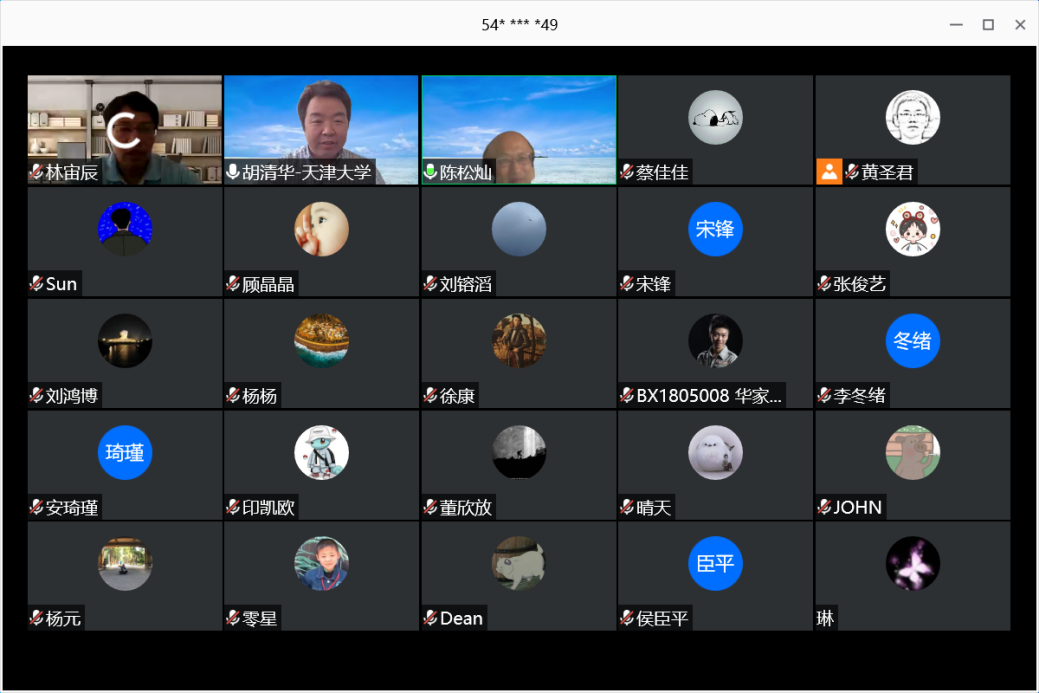Click the name label 顾晶晶
Screen dimensions: 1039x693
tap(268, 284)
